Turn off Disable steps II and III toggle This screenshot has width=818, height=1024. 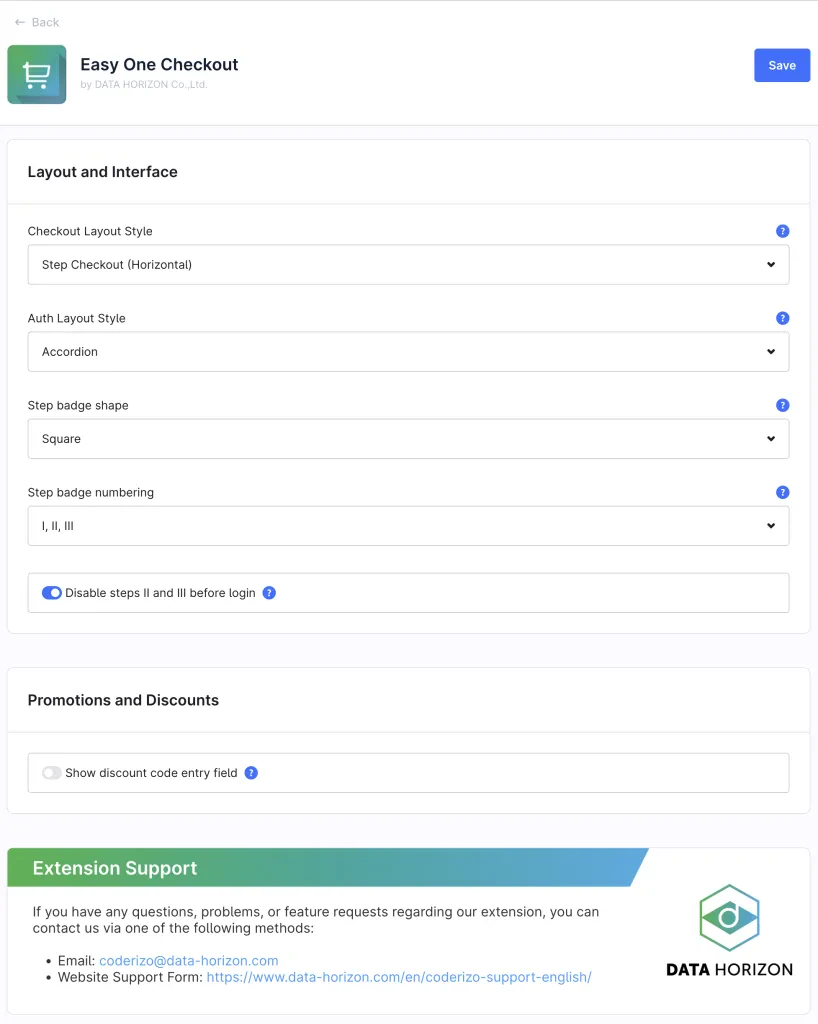52,593
